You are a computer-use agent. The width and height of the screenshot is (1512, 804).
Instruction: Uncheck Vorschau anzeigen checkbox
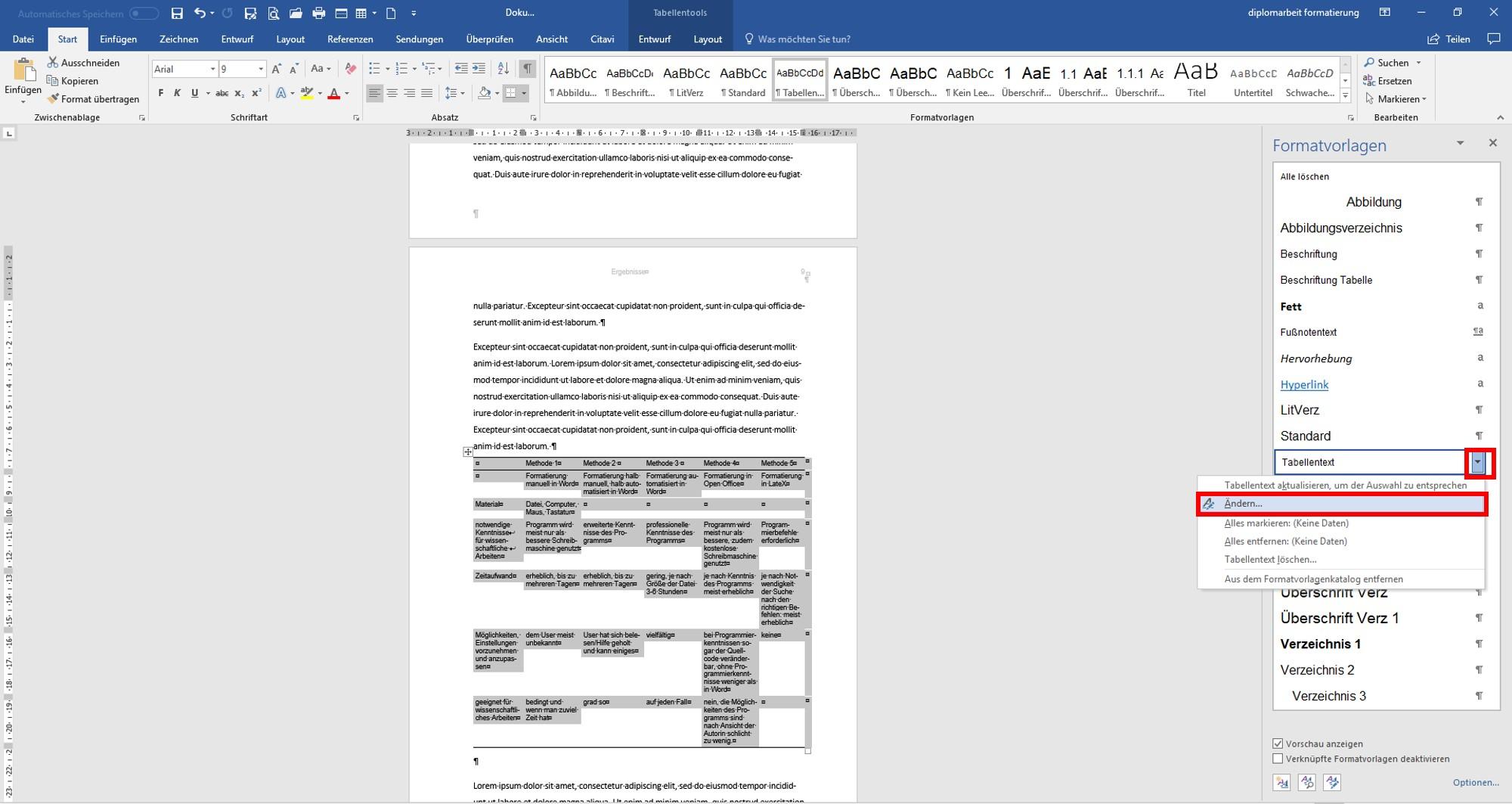(x=1278, y=743)
